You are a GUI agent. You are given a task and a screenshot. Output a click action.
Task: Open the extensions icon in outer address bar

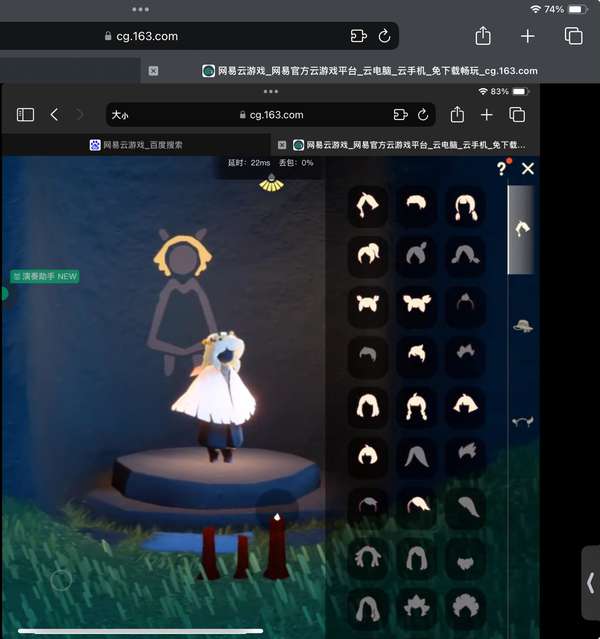click(x=359, y=36)
